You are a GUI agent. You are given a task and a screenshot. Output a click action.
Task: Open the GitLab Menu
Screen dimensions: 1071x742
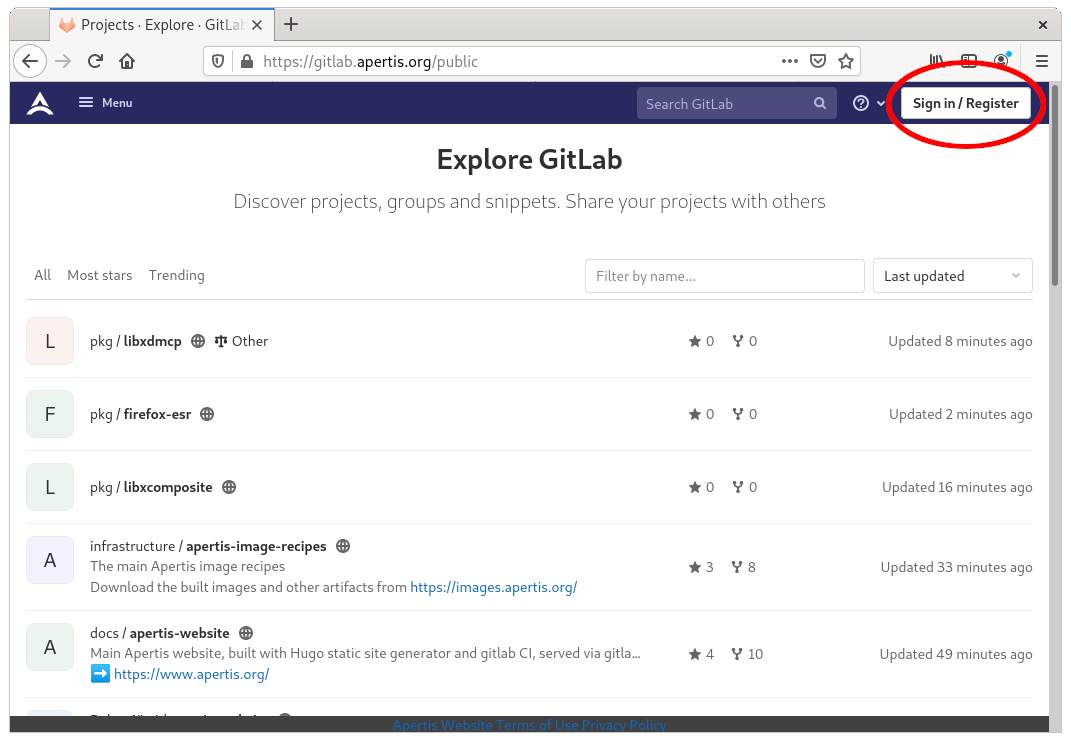point(105,102)
